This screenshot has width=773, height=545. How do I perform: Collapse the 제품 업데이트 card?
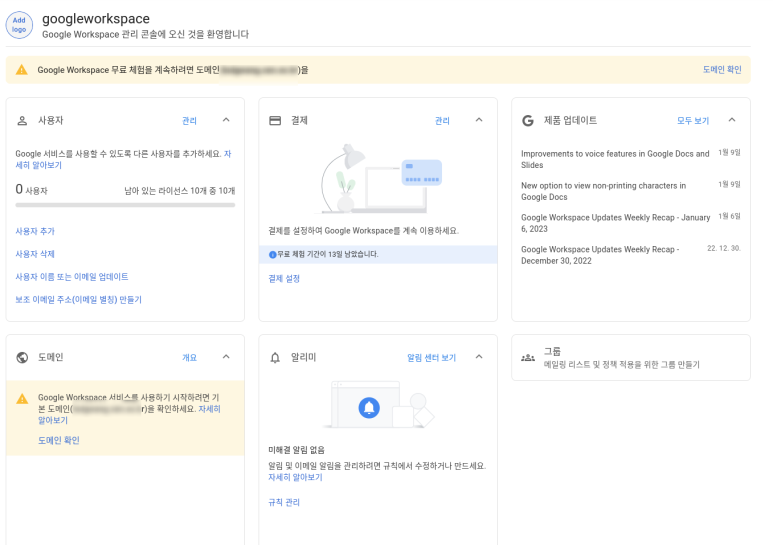tap(732, 120)
